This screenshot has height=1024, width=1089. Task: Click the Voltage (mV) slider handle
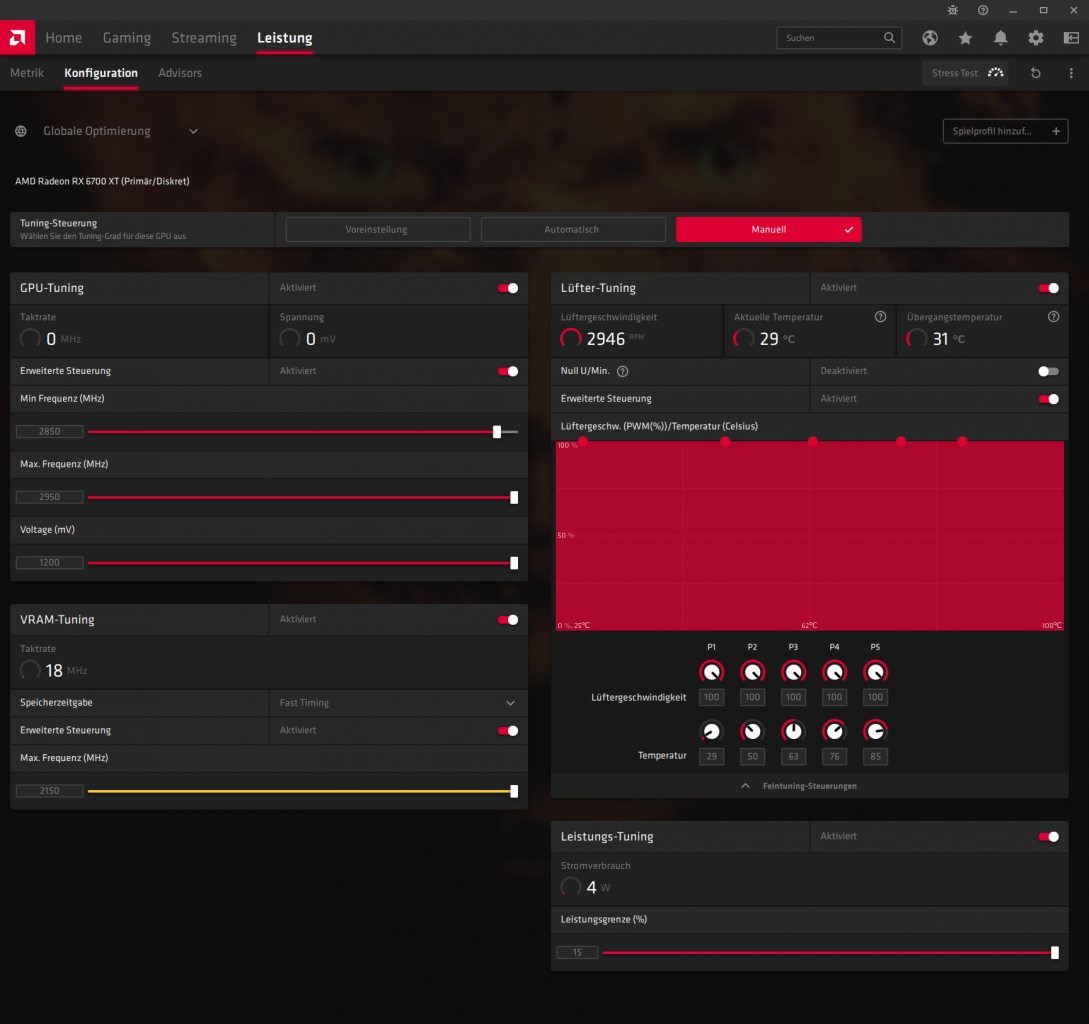[514, 563]
